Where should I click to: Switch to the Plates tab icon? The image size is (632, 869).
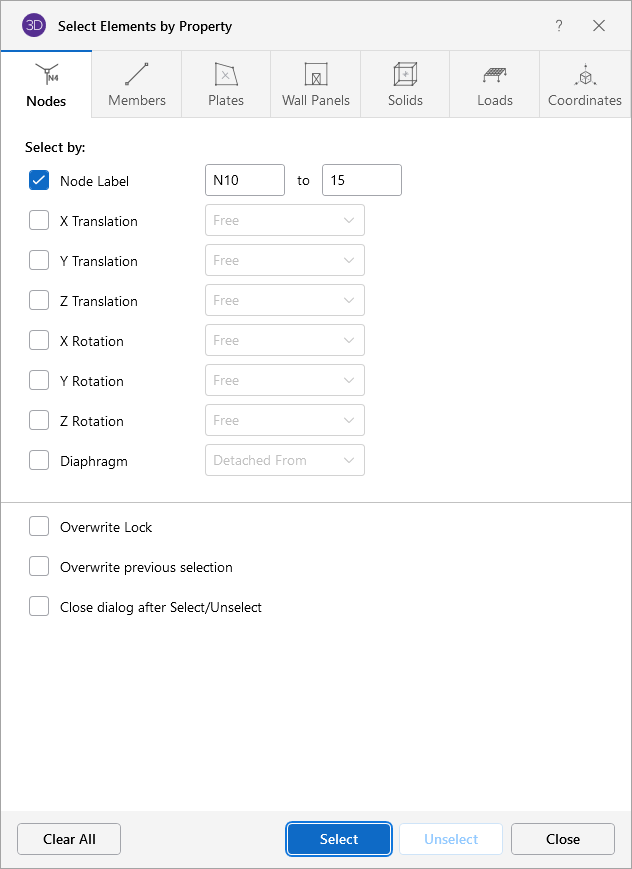pyautogui.click(x=226, y=75)
